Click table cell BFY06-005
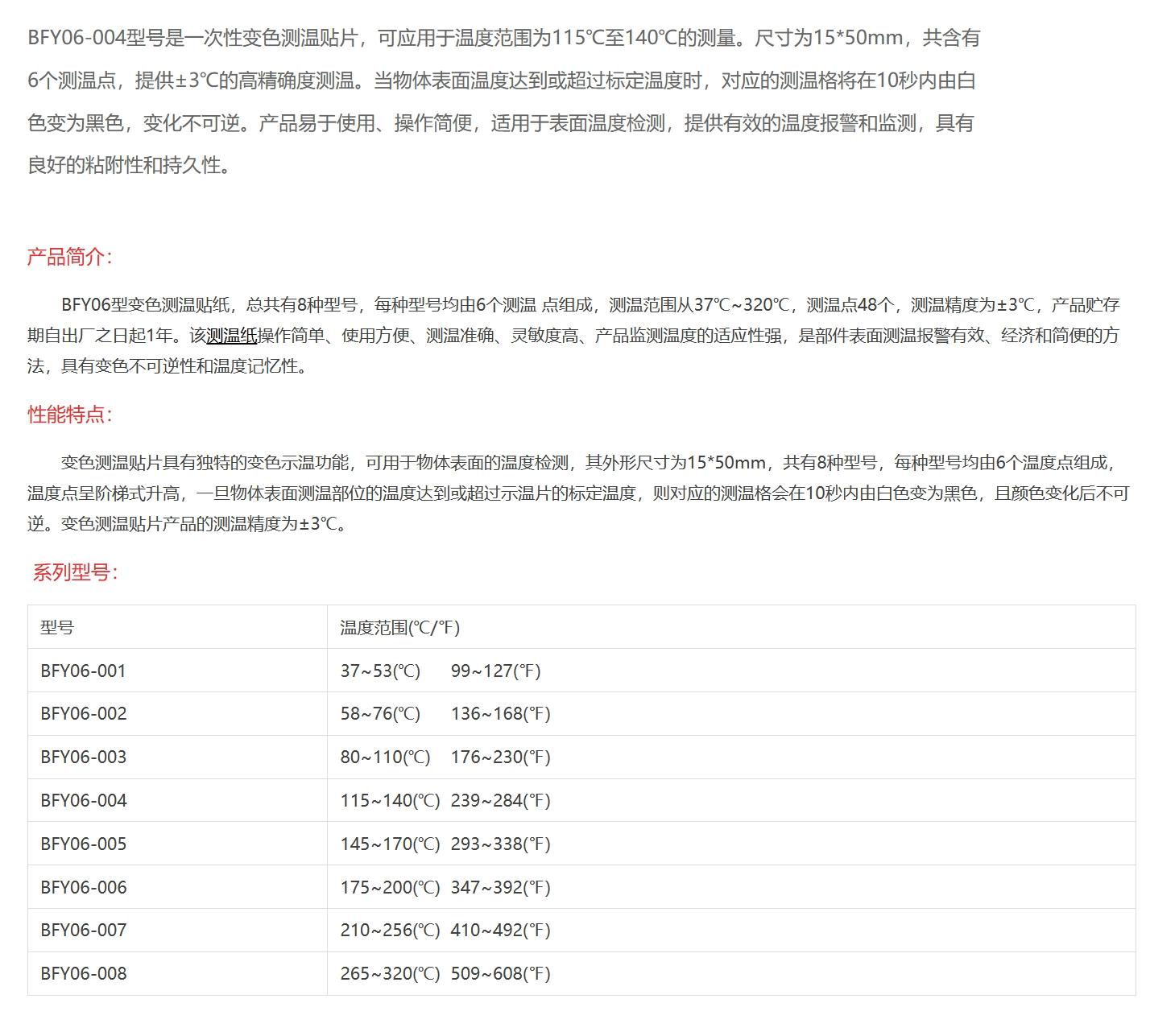Image resolution: width=1175 pixels, height=1036 pixels. tap(177, 844)
